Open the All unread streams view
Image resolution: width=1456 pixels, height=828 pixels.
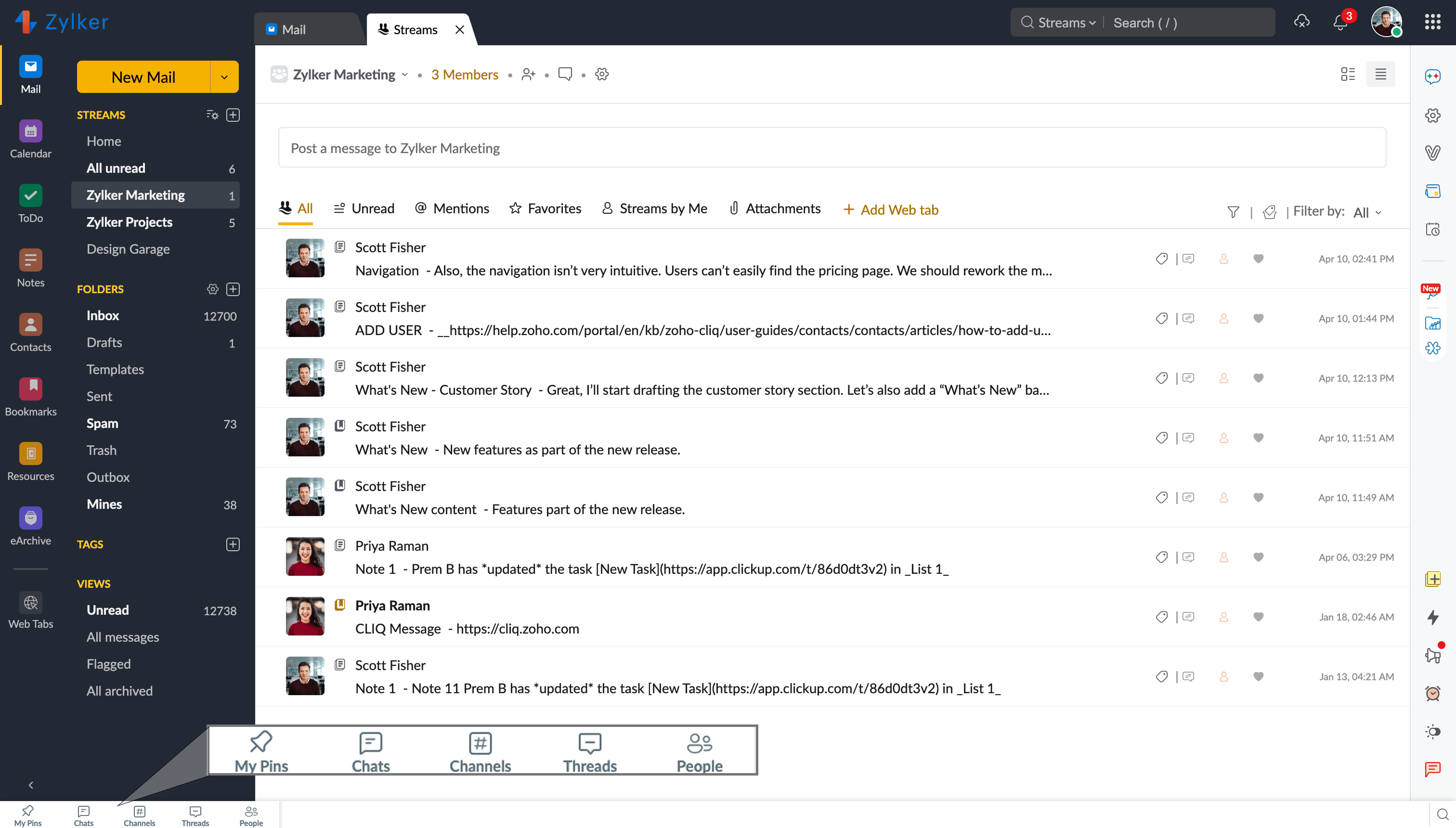(155, 168)
